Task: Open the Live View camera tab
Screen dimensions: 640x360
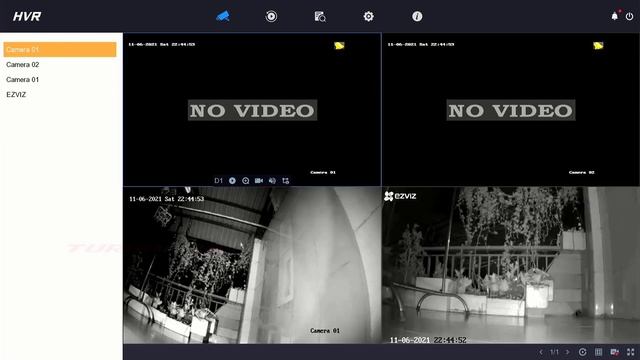Action: point(223,16)
